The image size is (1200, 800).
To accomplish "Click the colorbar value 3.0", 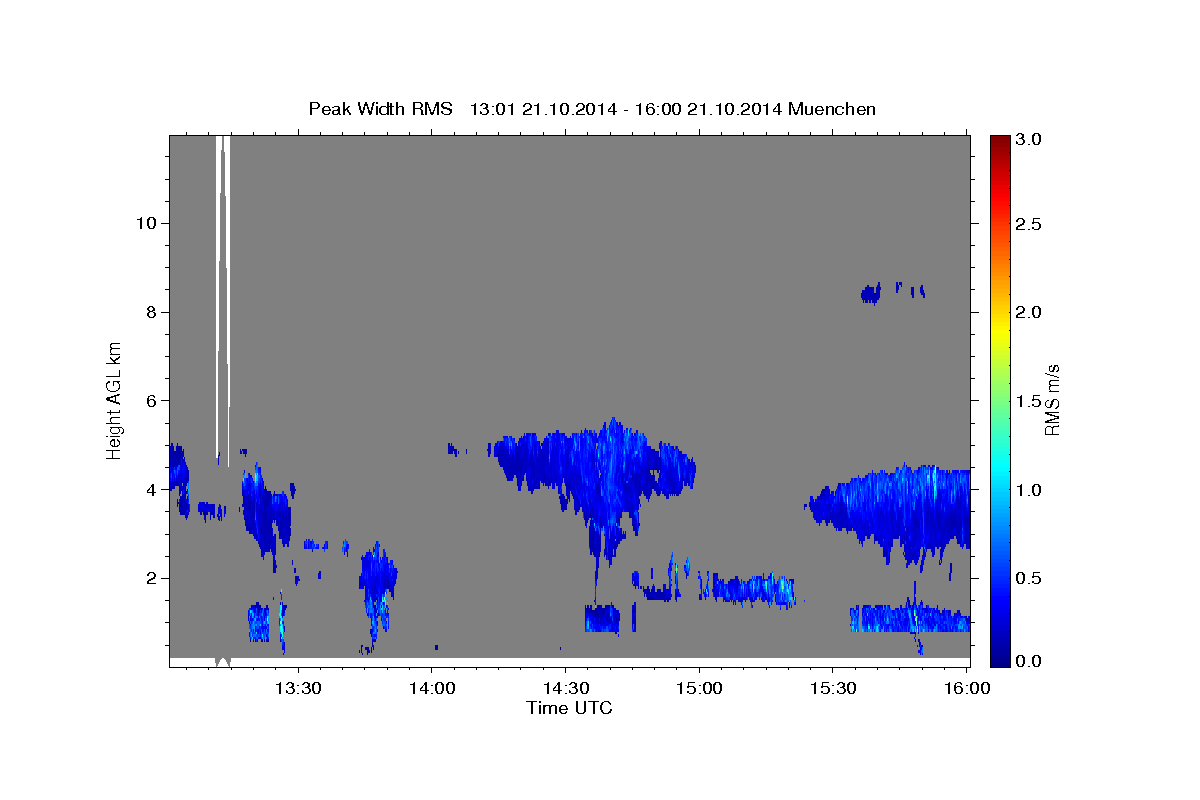I will click(1029, 140).
